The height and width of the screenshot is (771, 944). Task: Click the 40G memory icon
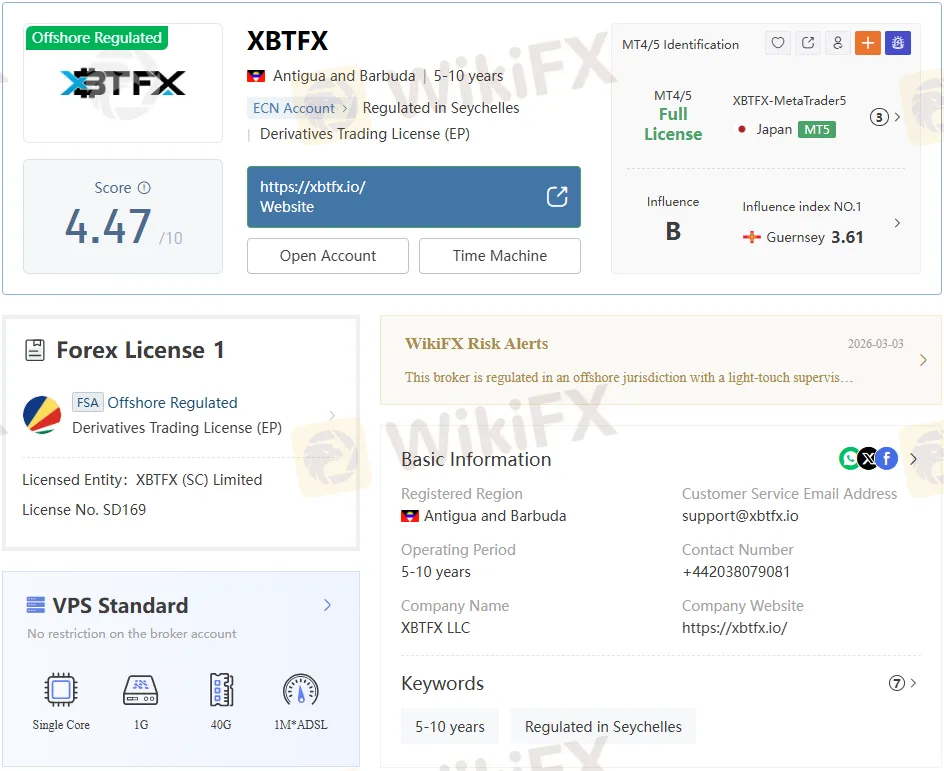pos(221,690)
